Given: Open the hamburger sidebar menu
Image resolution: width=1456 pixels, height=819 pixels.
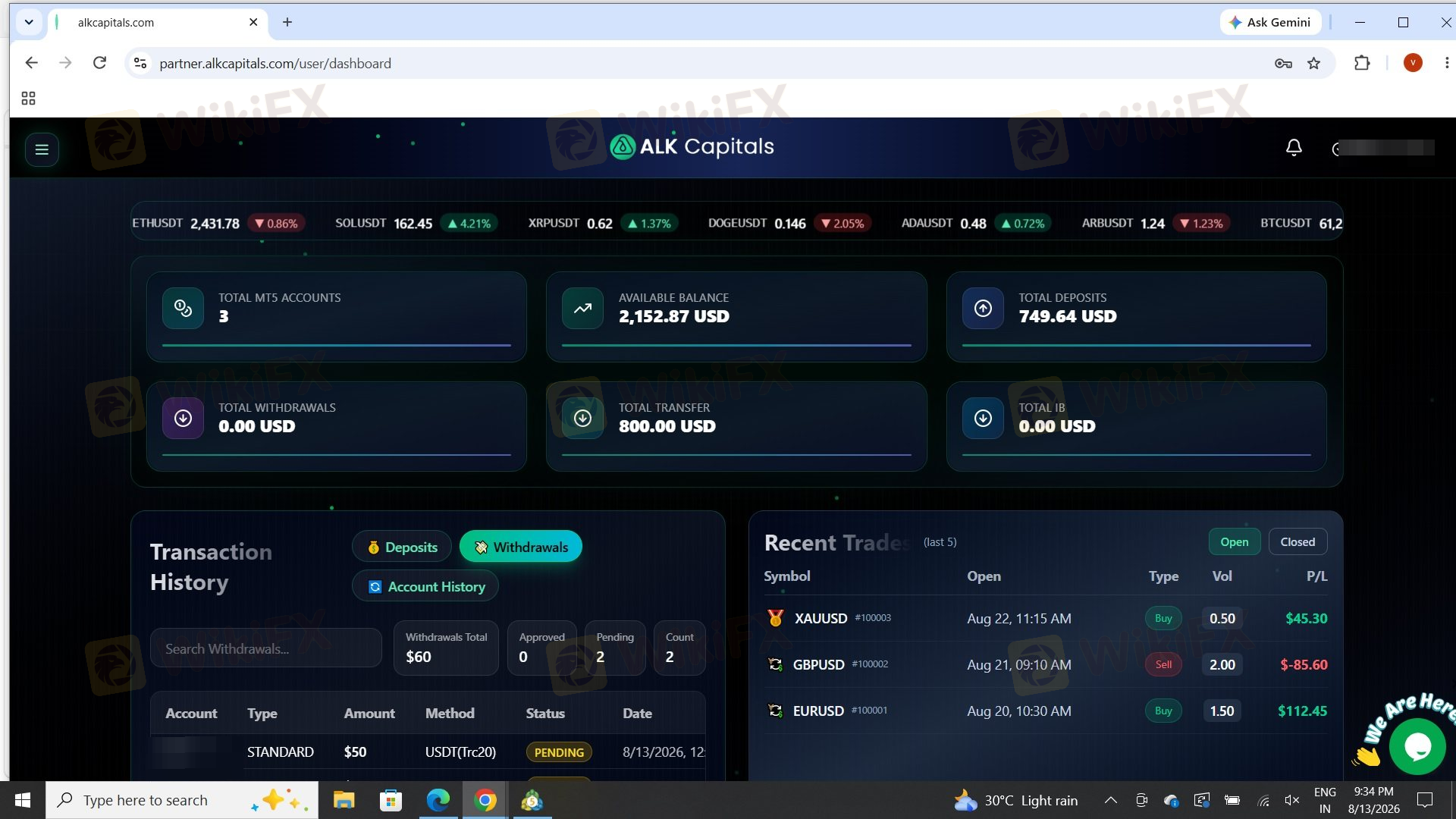Looking at the screenshot, I should coord(42,149).
